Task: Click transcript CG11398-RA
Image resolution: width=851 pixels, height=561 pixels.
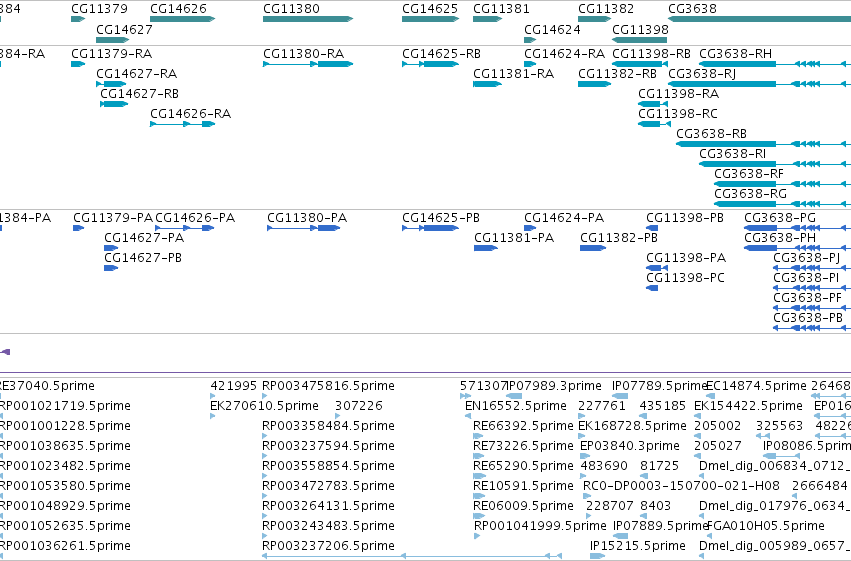Action: point(653,104)
